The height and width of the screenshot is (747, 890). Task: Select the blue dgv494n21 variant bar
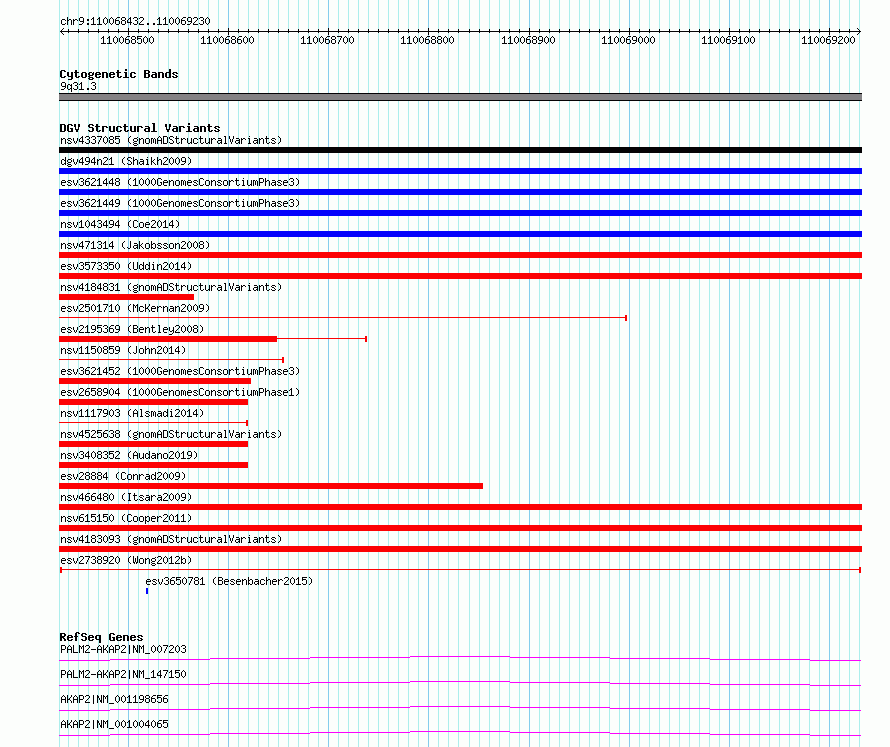460,171
